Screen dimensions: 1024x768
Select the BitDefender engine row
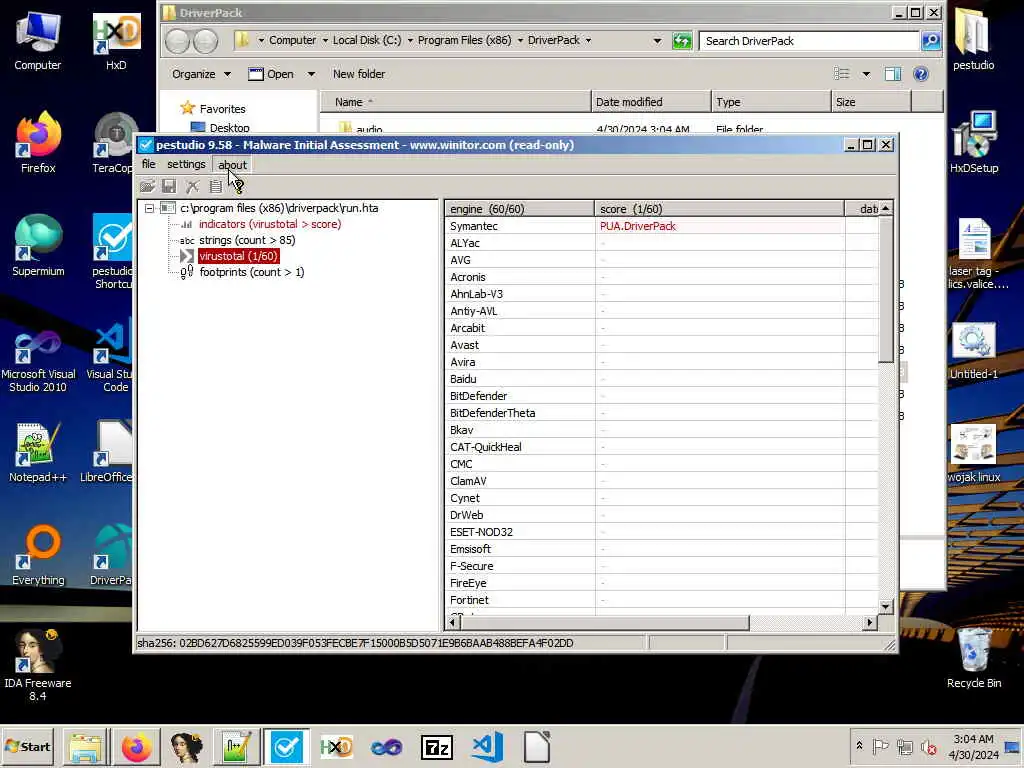tap(662, 396)
